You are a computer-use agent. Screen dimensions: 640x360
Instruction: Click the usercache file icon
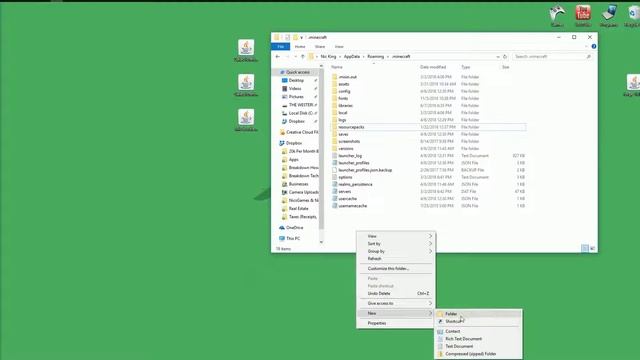335,199
